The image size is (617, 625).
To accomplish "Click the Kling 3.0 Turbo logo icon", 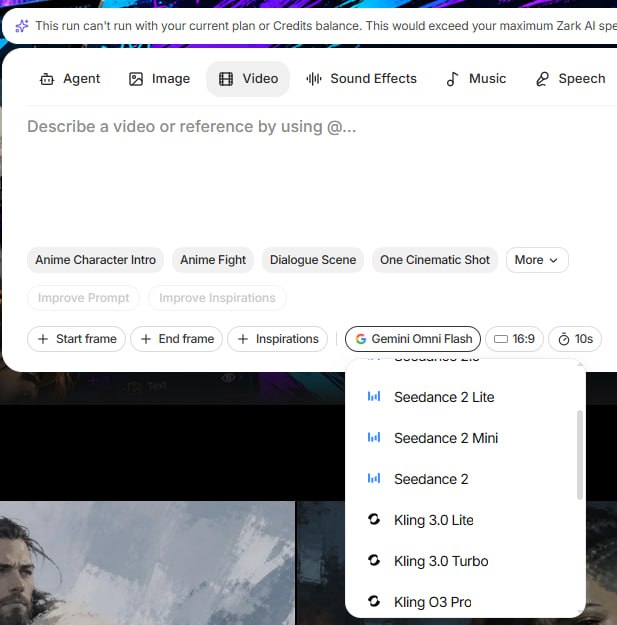I will (374, 560).
